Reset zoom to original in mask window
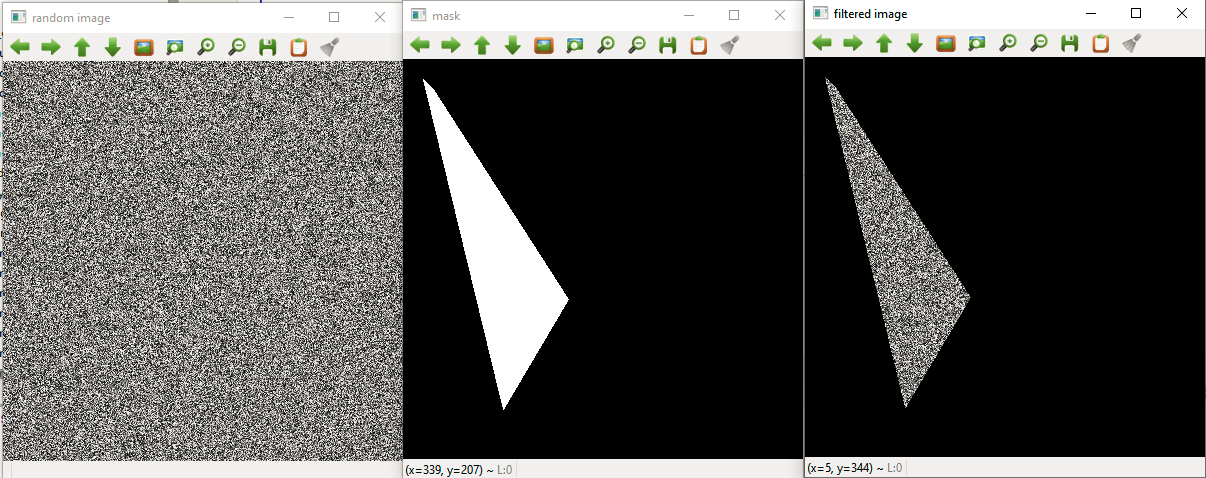The image size is (1206, 478). pyautogui.click(x=544, y=45)
